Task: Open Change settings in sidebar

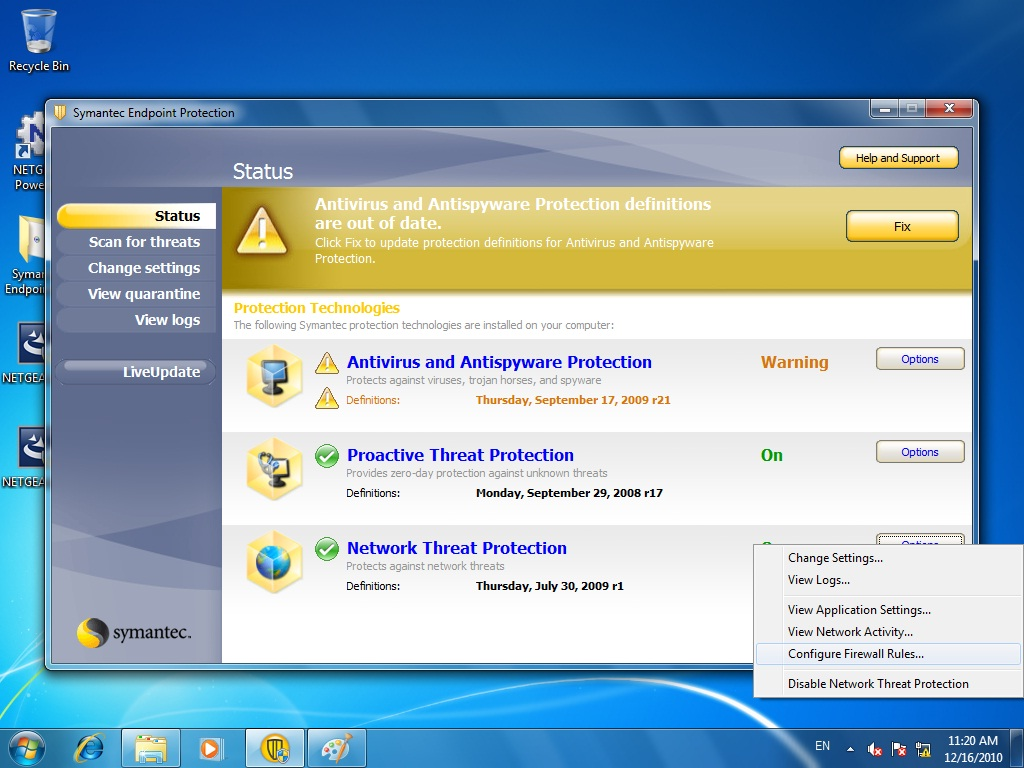Action: [x=136, y=268]
